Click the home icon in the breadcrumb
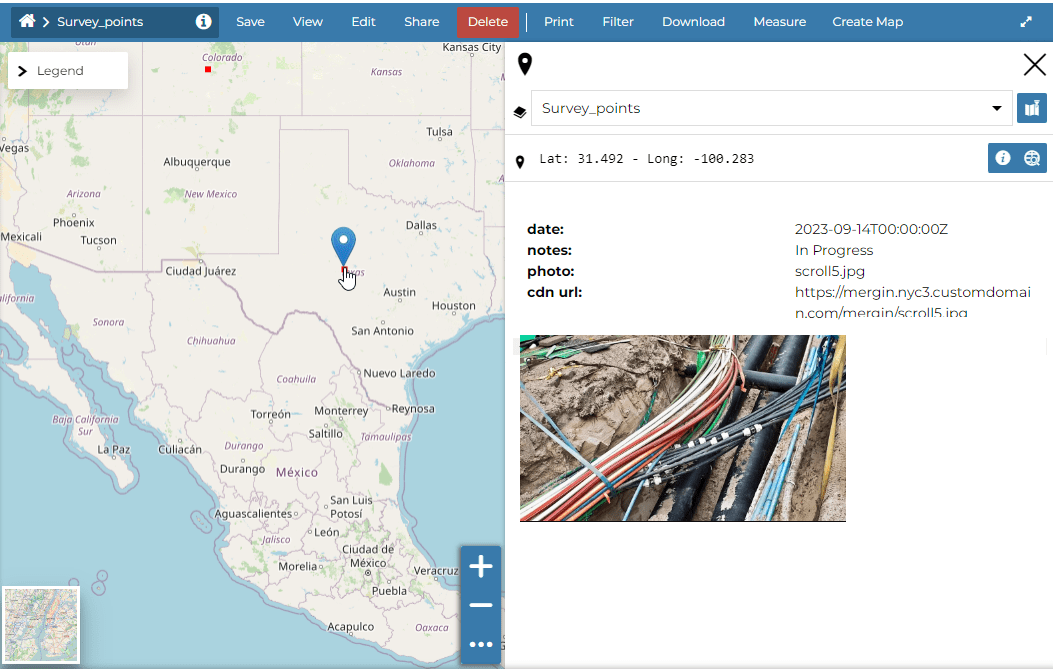1053x669 pixels. point(27,21)
